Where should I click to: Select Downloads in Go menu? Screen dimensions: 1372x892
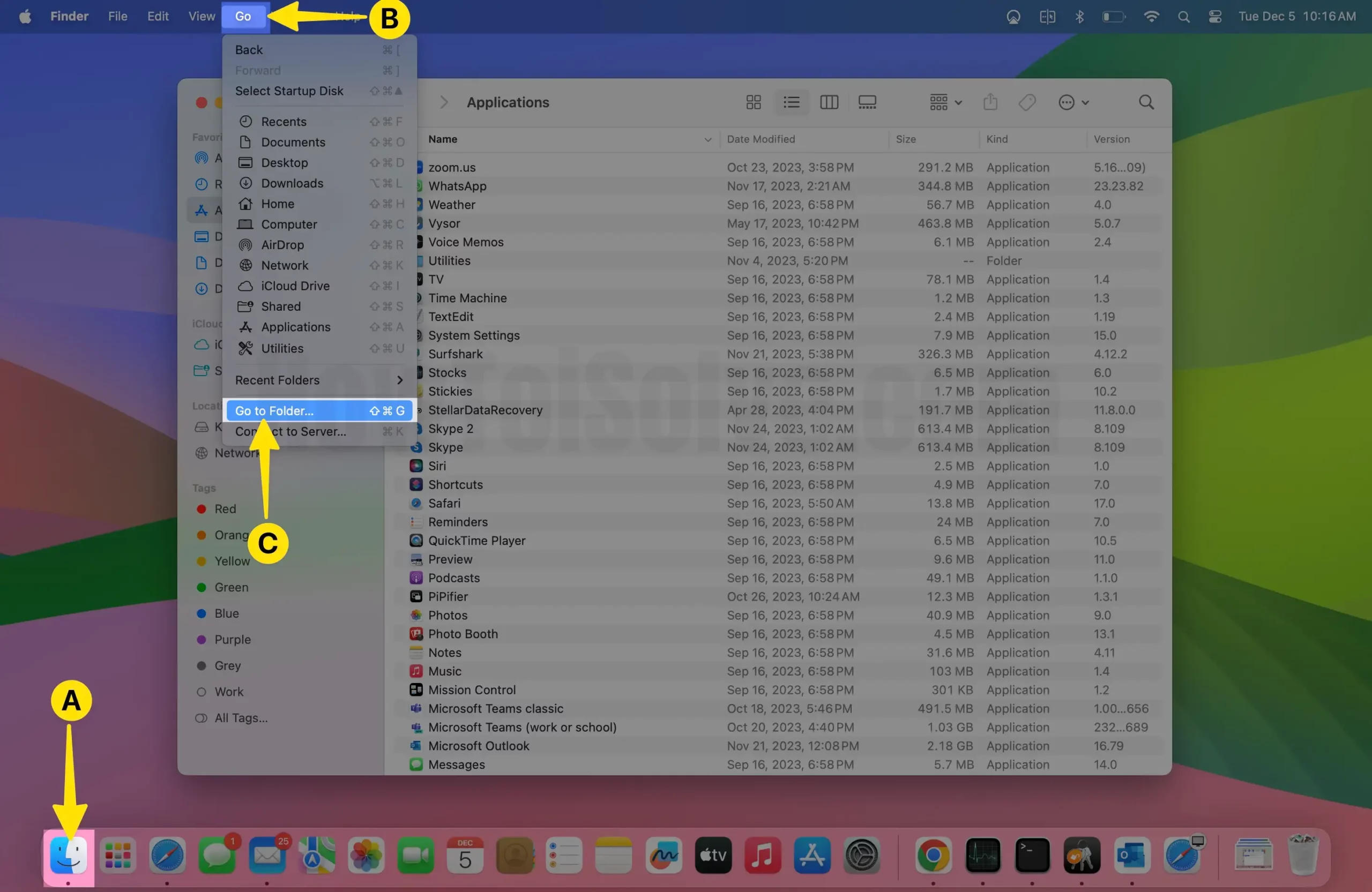coord(319,183)
